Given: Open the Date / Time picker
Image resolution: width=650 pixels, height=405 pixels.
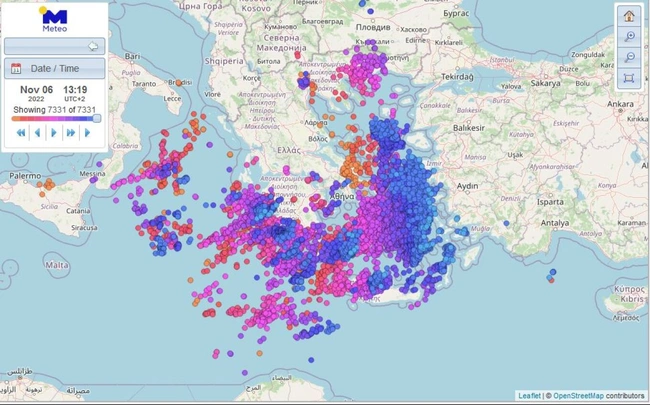Looking at the screenshot, I should click(54, 68).
